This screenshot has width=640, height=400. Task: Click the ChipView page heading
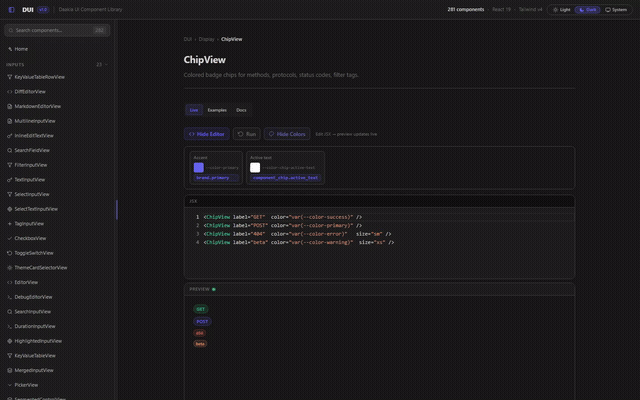point(204,60)
